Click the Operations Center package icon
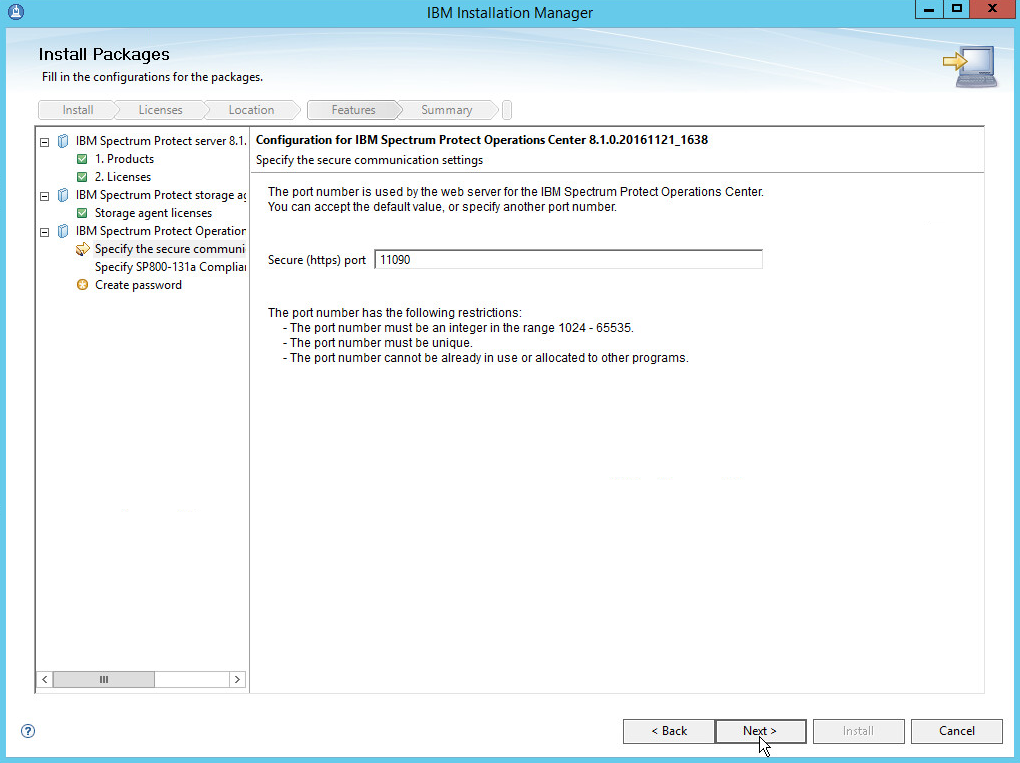The image size is (1020, 763). pyautogui.click(x=63, y=231)
